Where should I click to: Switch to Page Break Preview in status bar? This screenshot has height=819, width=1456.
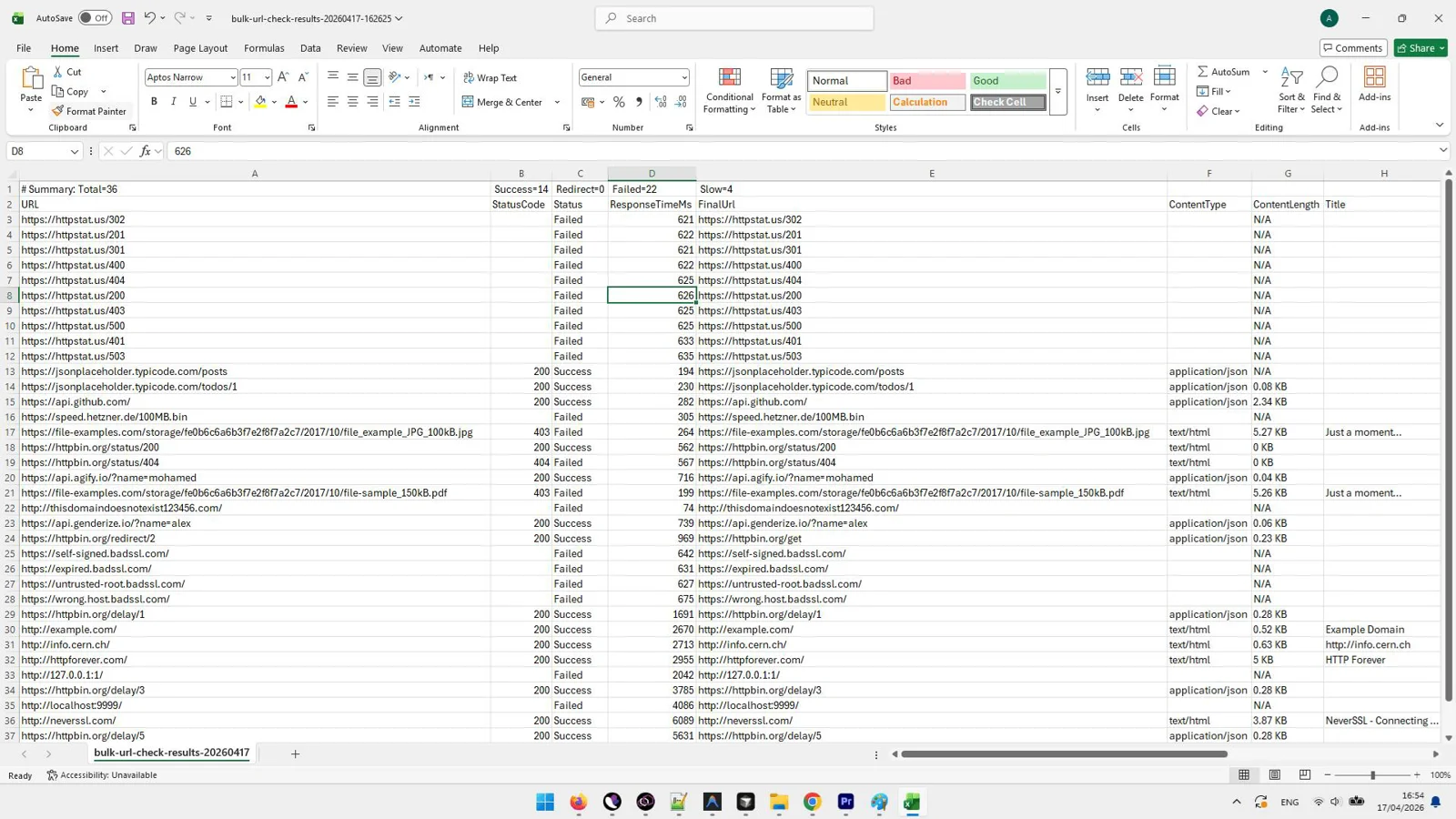click(1305, 775)
